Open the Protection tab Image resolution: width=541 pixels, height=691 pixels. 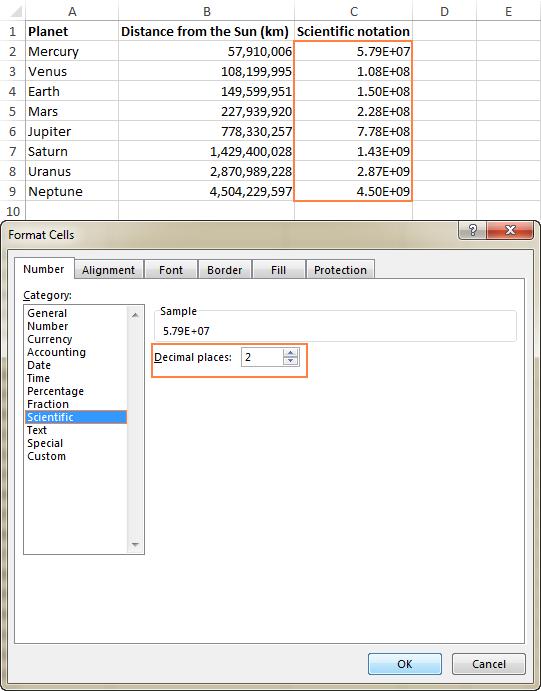point(340,270)
